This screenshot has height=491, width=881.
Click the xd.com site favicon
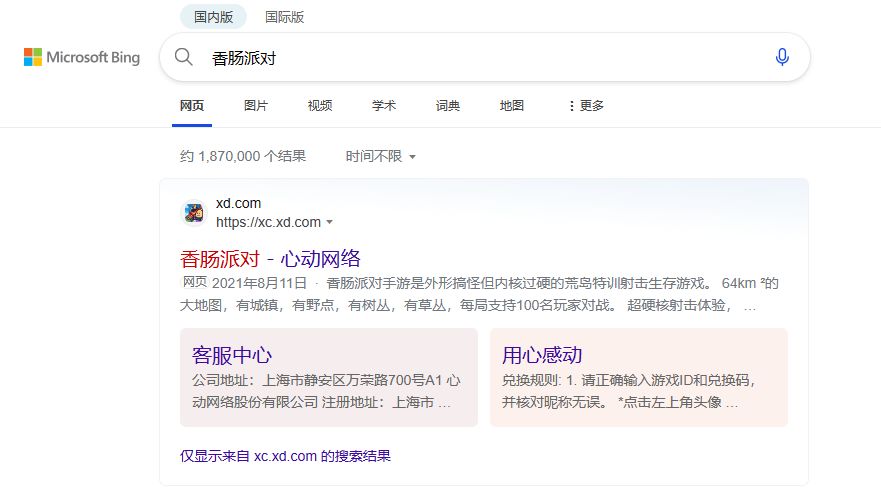[194, 213]
